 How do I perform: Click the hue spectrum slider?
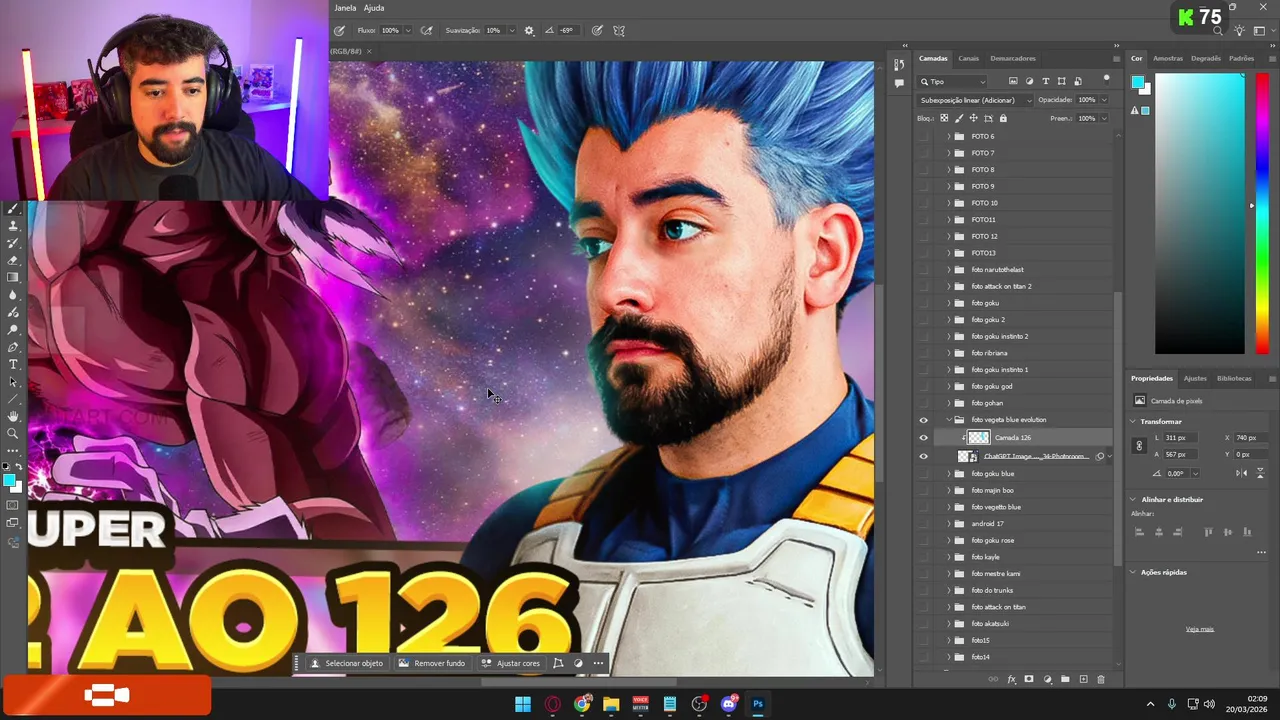tap(1262, 213)
